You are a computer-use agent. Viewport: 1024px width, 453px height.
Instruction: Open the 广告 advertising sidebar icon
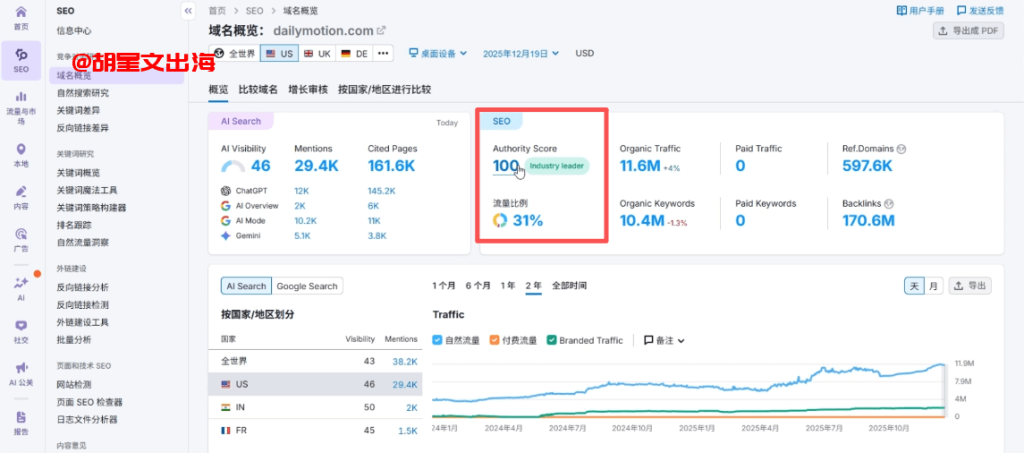21,240
